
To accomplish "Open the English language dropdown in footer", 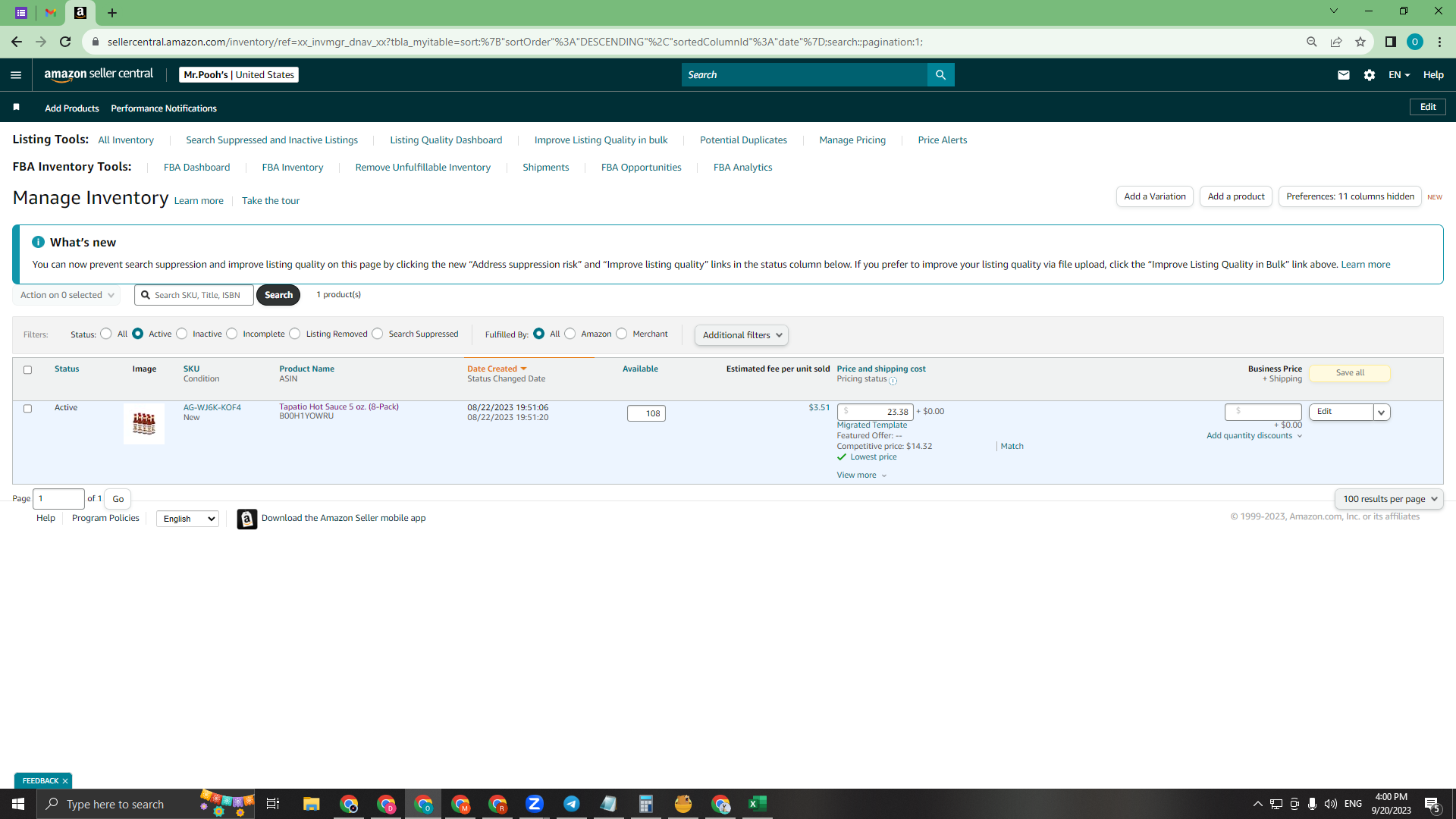I will pyautogui.click(x=187, y=519).
